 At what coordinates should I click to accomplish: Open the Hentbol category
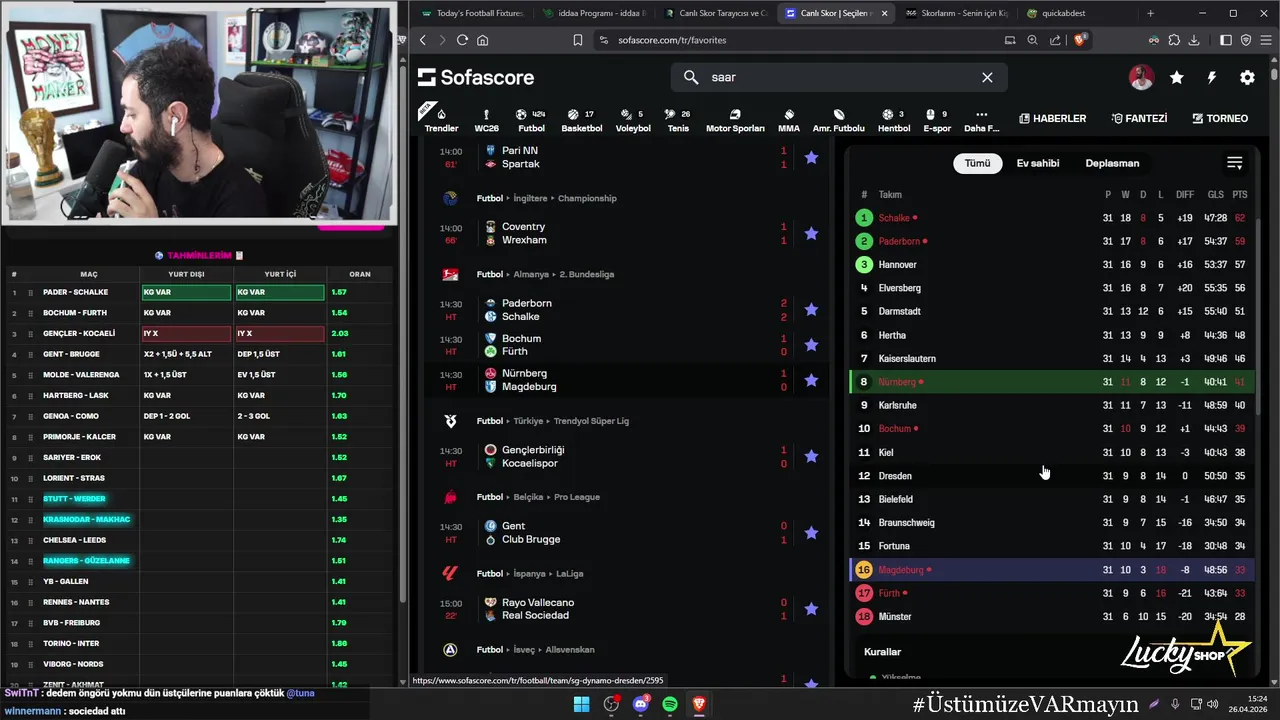(x=894, y=120)
